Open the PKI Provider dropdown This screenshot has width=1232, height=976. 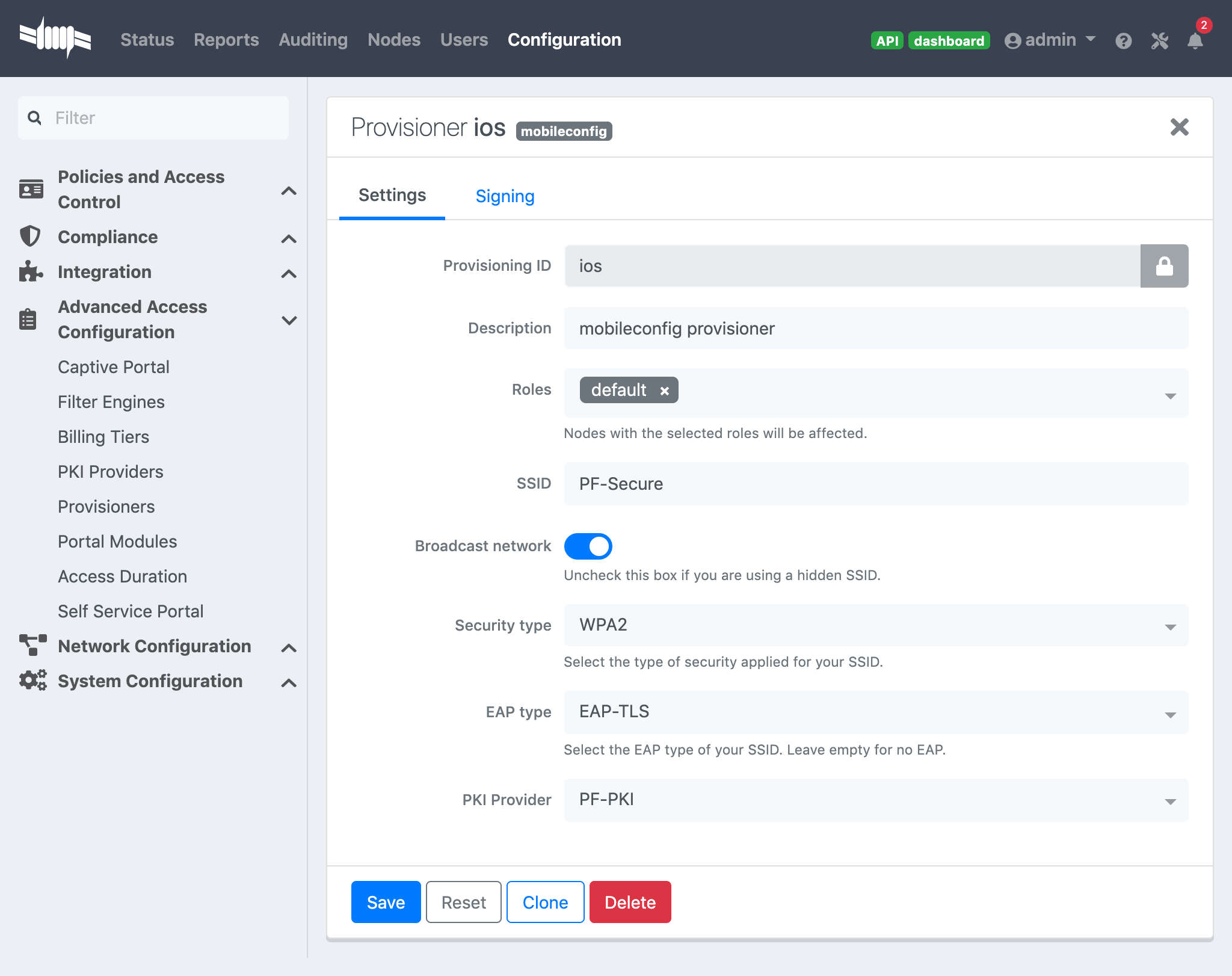coord(875,800)
